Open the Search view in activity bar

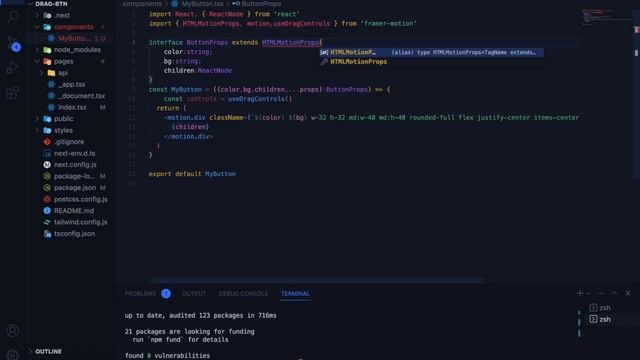[13, 17]
